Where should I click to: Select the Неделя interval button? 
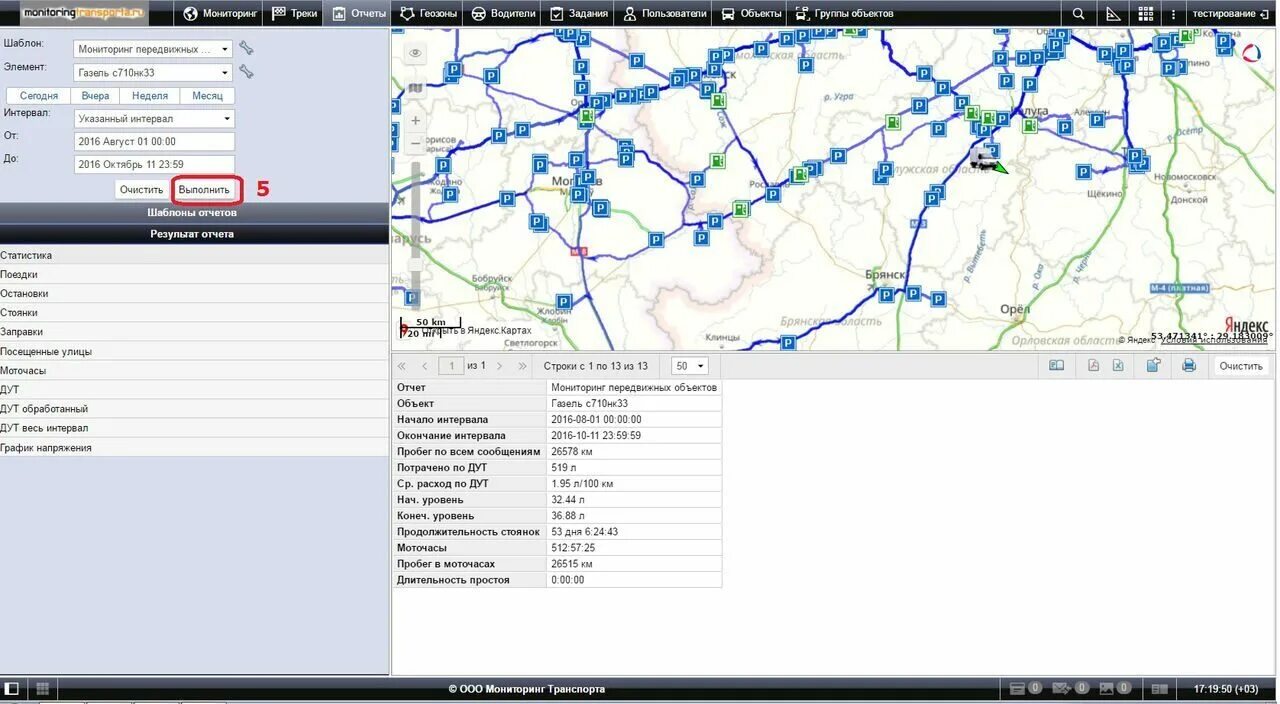pyautogui.click(x=150, y=96)
